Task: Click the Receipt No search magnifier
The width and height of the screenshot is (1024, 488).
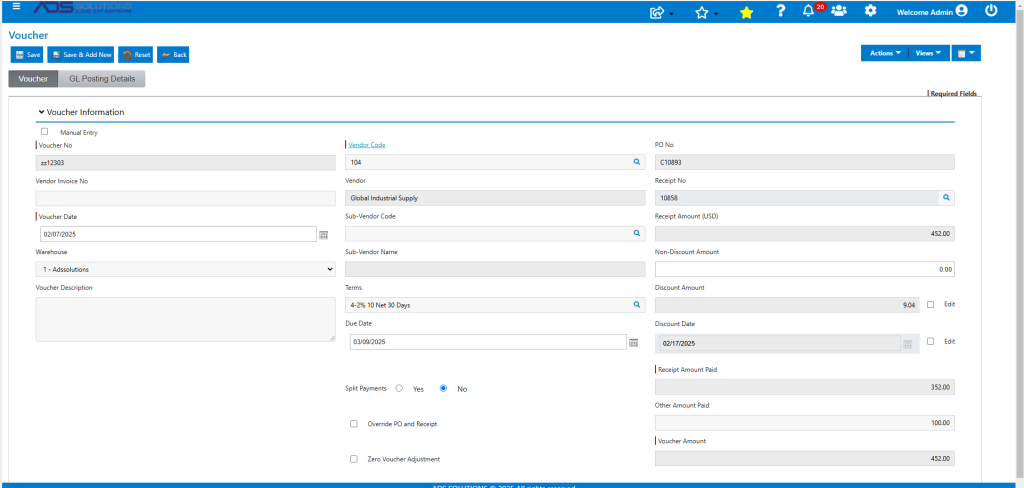Action: (946, 197)
